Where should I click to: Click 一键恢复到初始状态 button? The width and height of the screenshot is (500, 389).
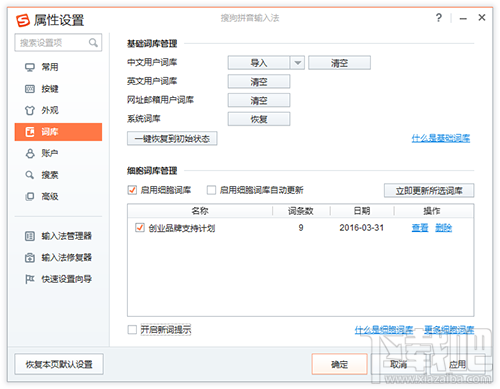point(172,138)
